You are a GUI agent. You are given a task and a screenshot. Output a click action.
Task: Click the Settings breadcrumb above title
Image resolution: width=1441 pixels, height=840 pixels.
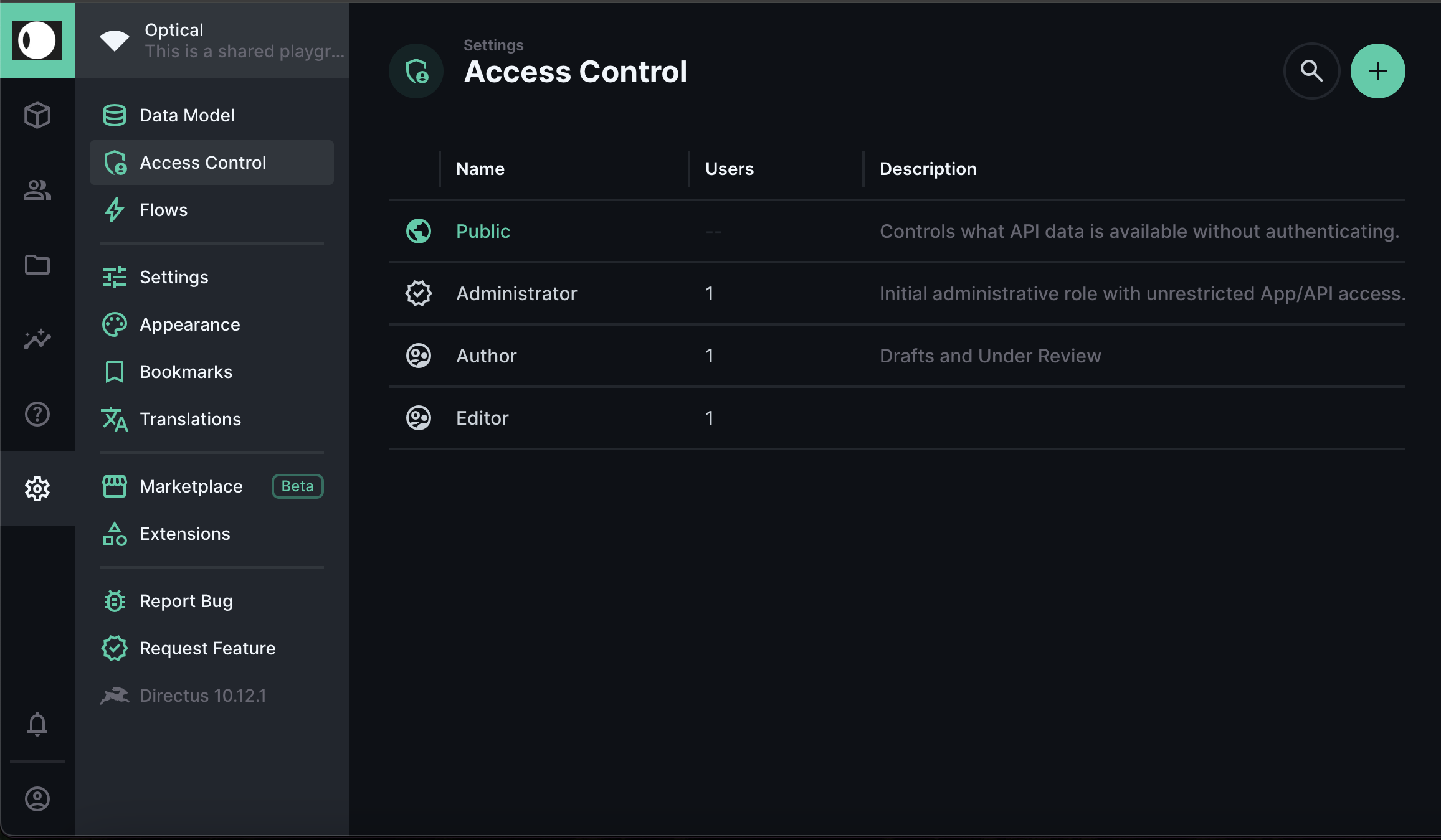pyautogui.click(x=493, y=45)
